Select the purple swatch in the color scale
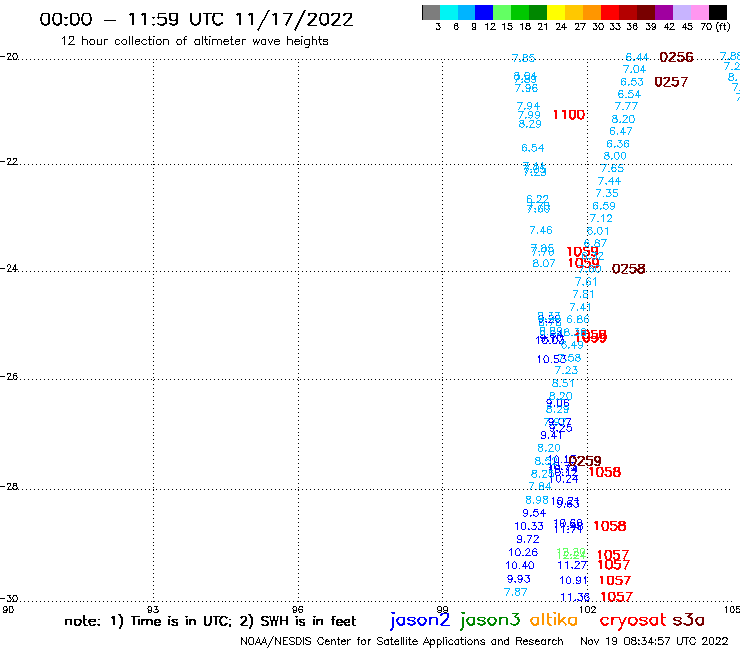 (664, 12)
